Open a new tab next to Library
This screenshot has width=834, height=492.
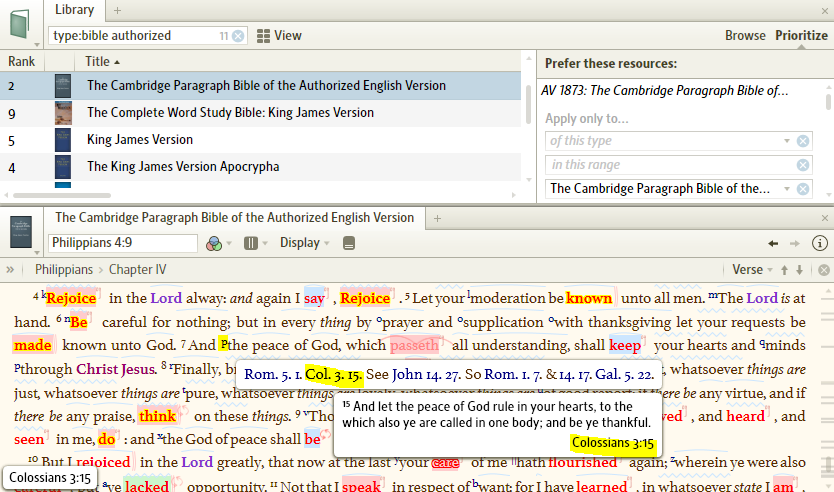click(118, 10)
